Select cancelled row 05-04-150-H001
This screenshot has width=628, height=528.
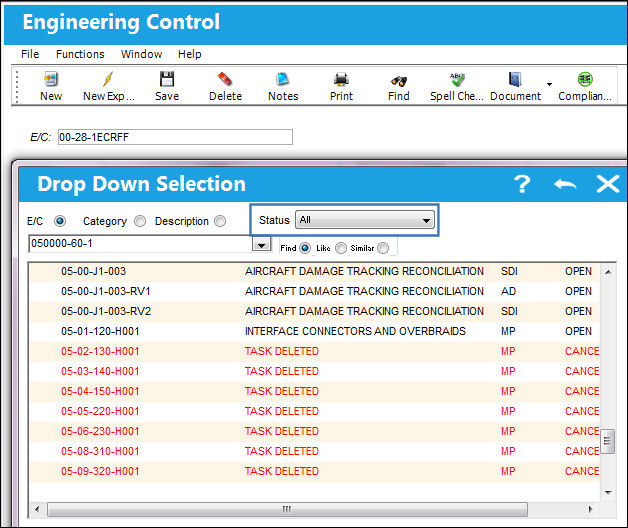314,392
